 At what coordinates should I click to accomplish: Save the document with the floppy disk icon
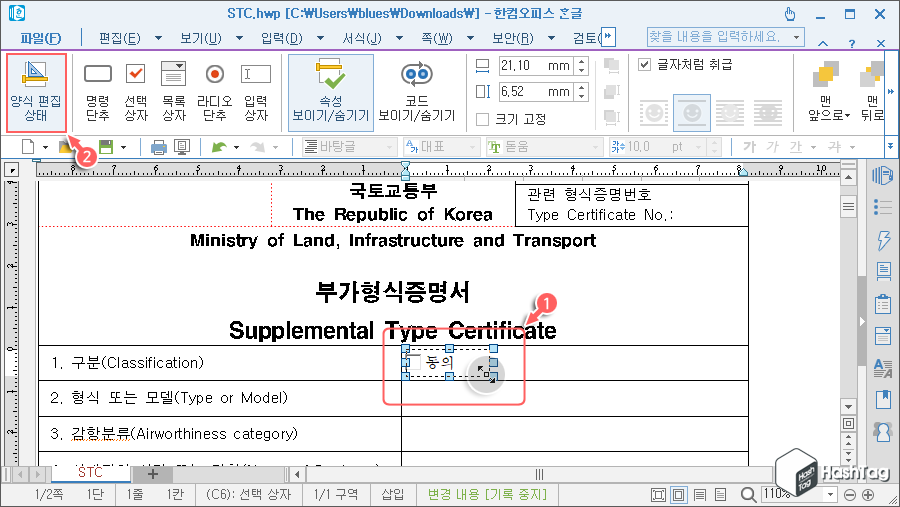pyautogui.click(x=106, y=147)
